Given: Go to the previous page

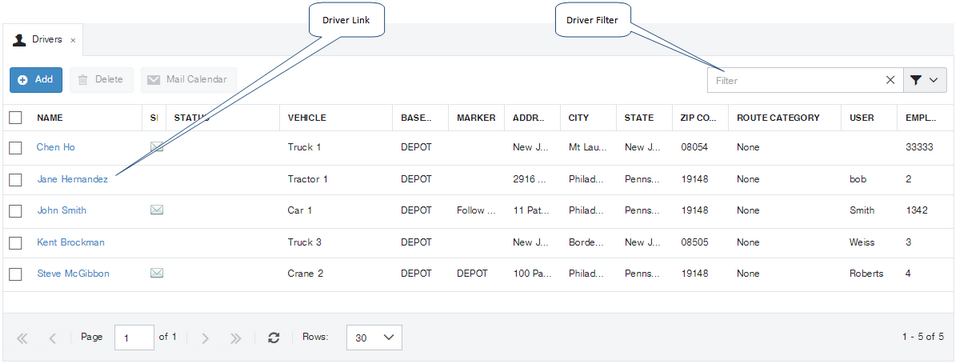Looking at the screenshot, I should (x=52, y=338).
